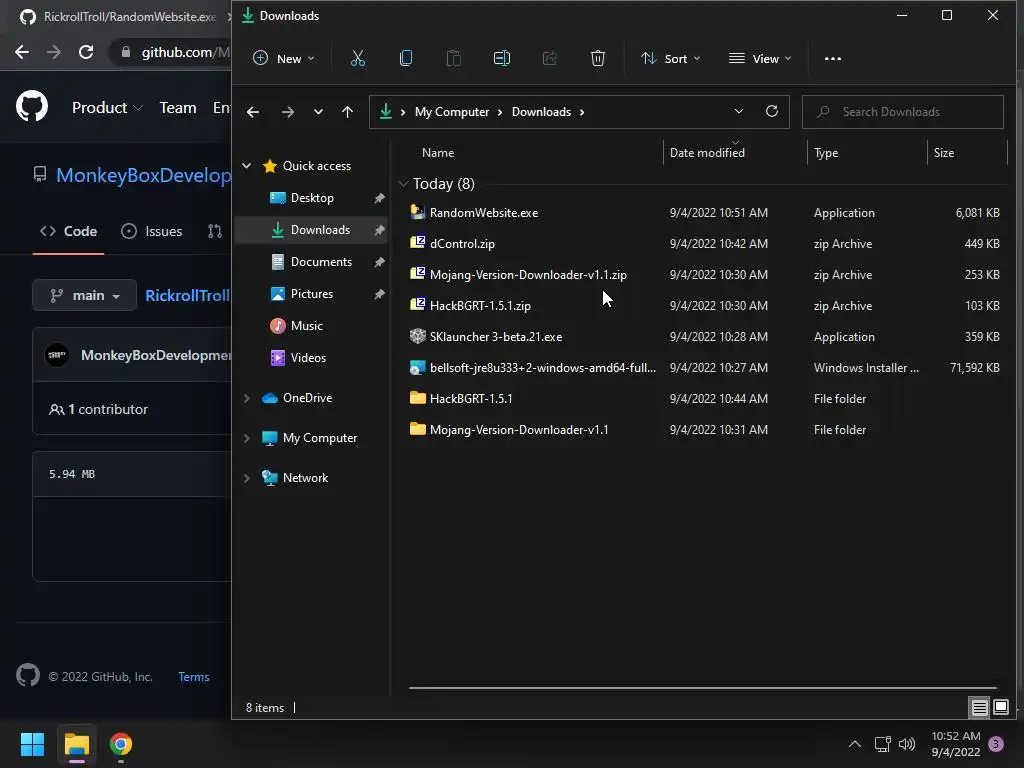Click the Chrome address bar URL
The height and width of the screenshot is (768, 1024).
(x=185, y=52)
